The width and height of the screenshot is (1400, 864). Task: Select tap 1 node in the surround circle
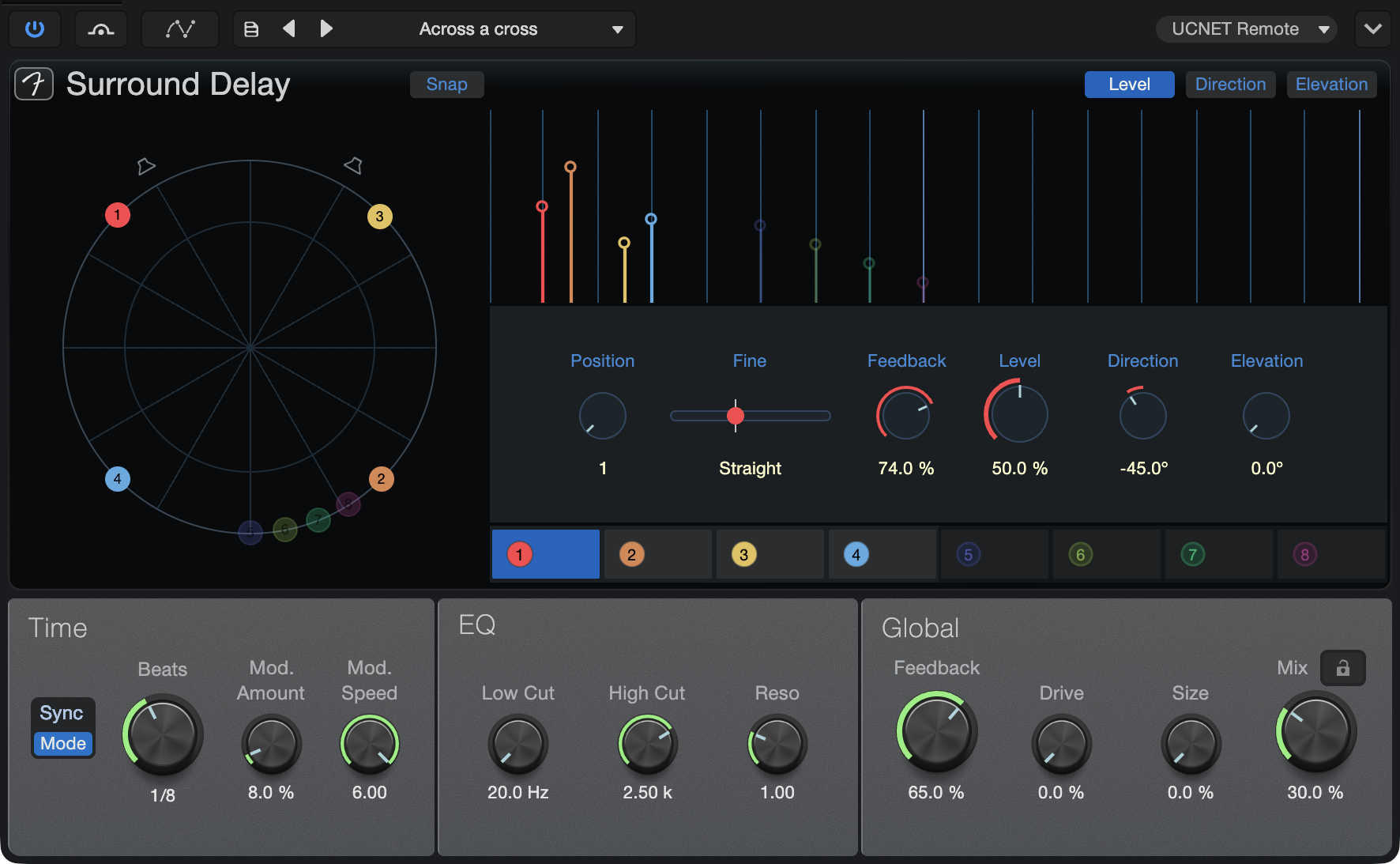point(118,215)
